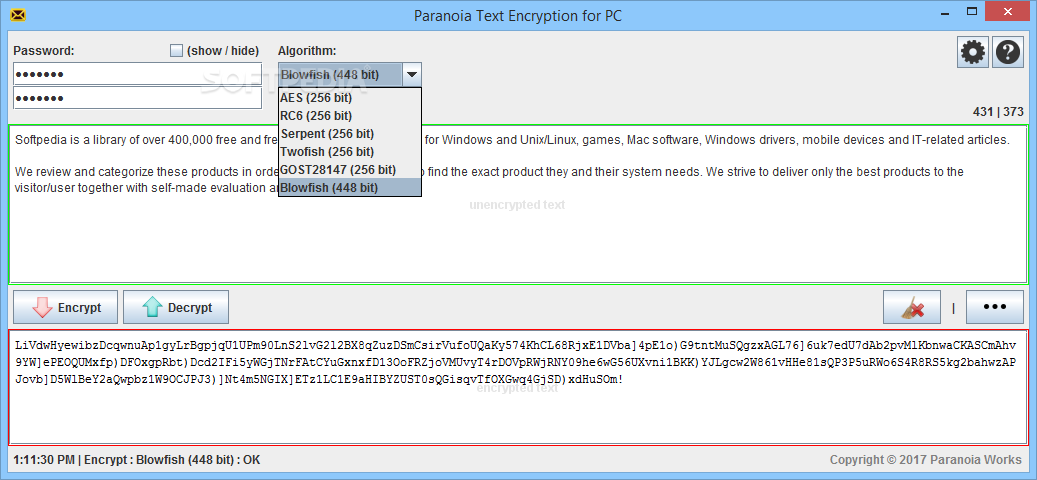Open settings with the gear icon
The height and width of the screenshot is (480, 1037).
pos(973,52)
